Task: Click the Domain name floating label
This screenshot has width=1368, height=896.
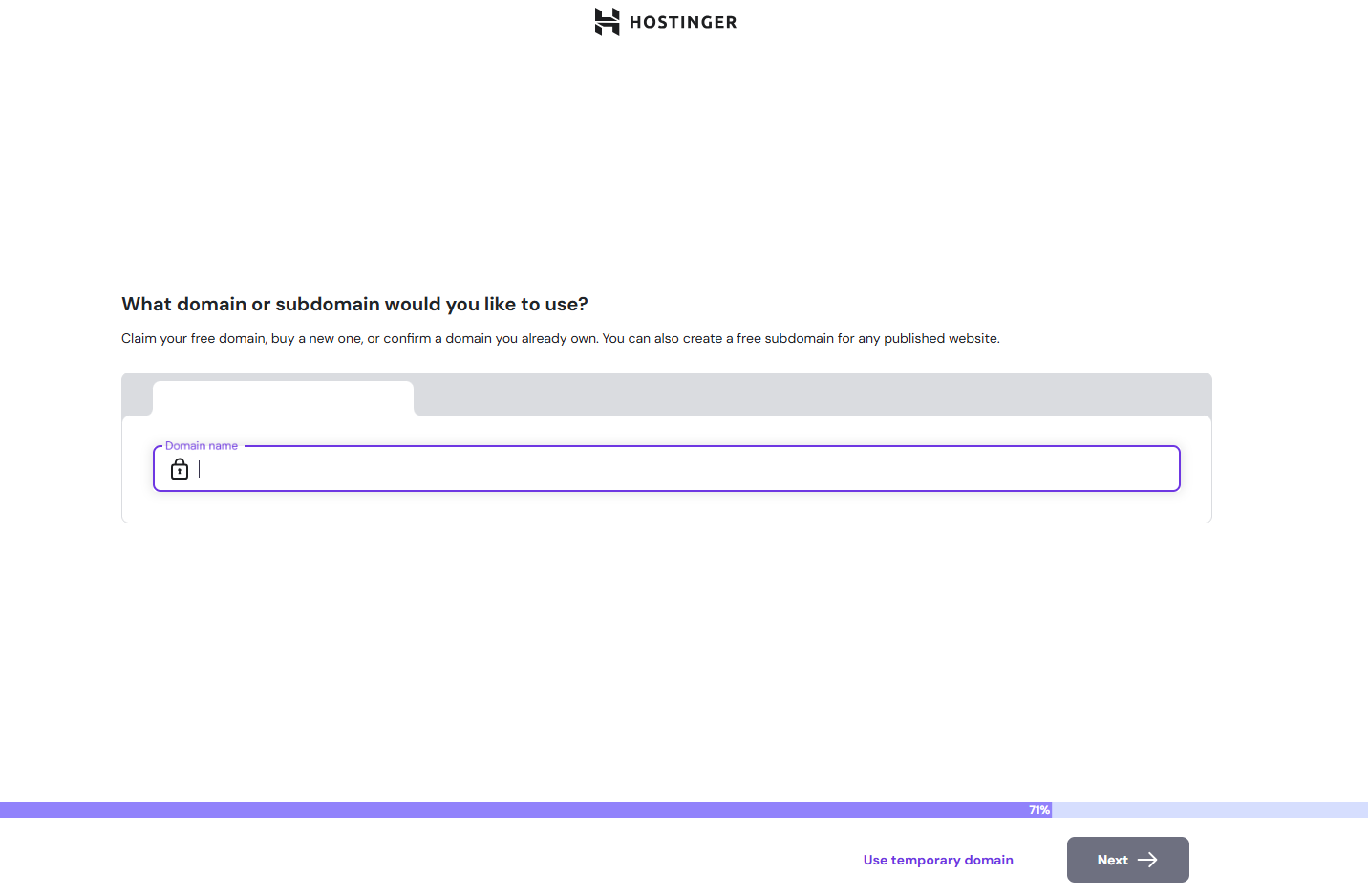Action: pos(202,446)
